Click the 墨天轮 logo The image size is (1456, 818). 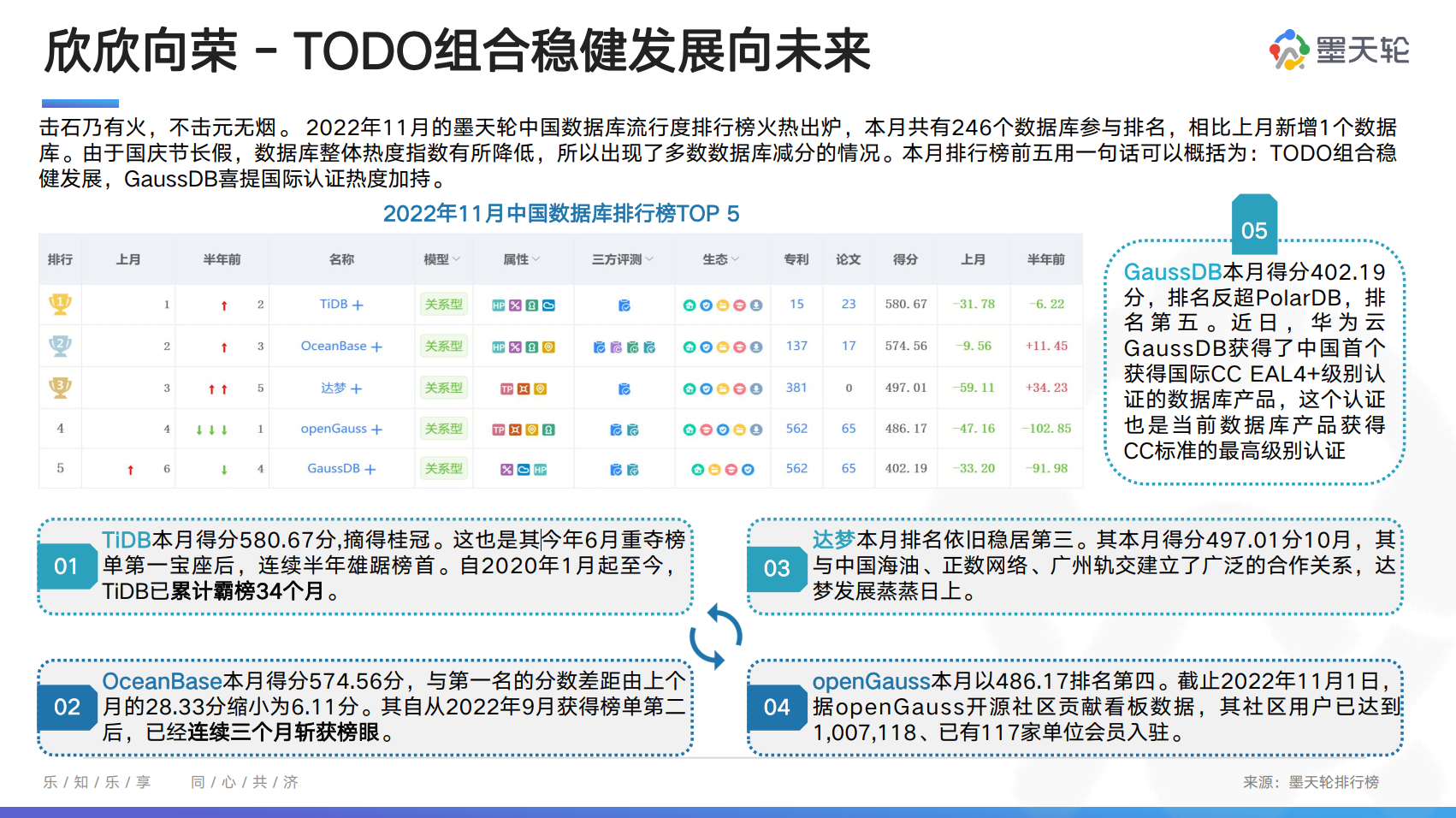click(x=1340, y=50)
